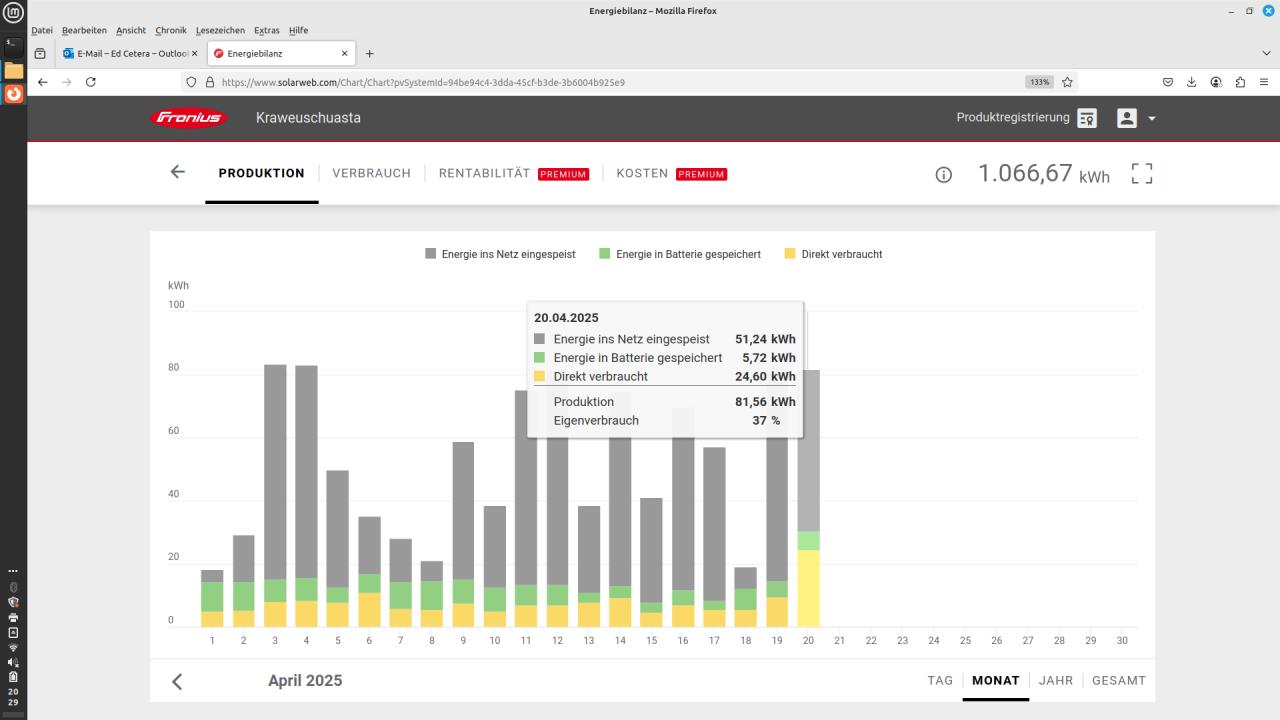Open the Lesezeichen menu
The width and height of the screenshot is (1280, 720).
coord(220,30)
